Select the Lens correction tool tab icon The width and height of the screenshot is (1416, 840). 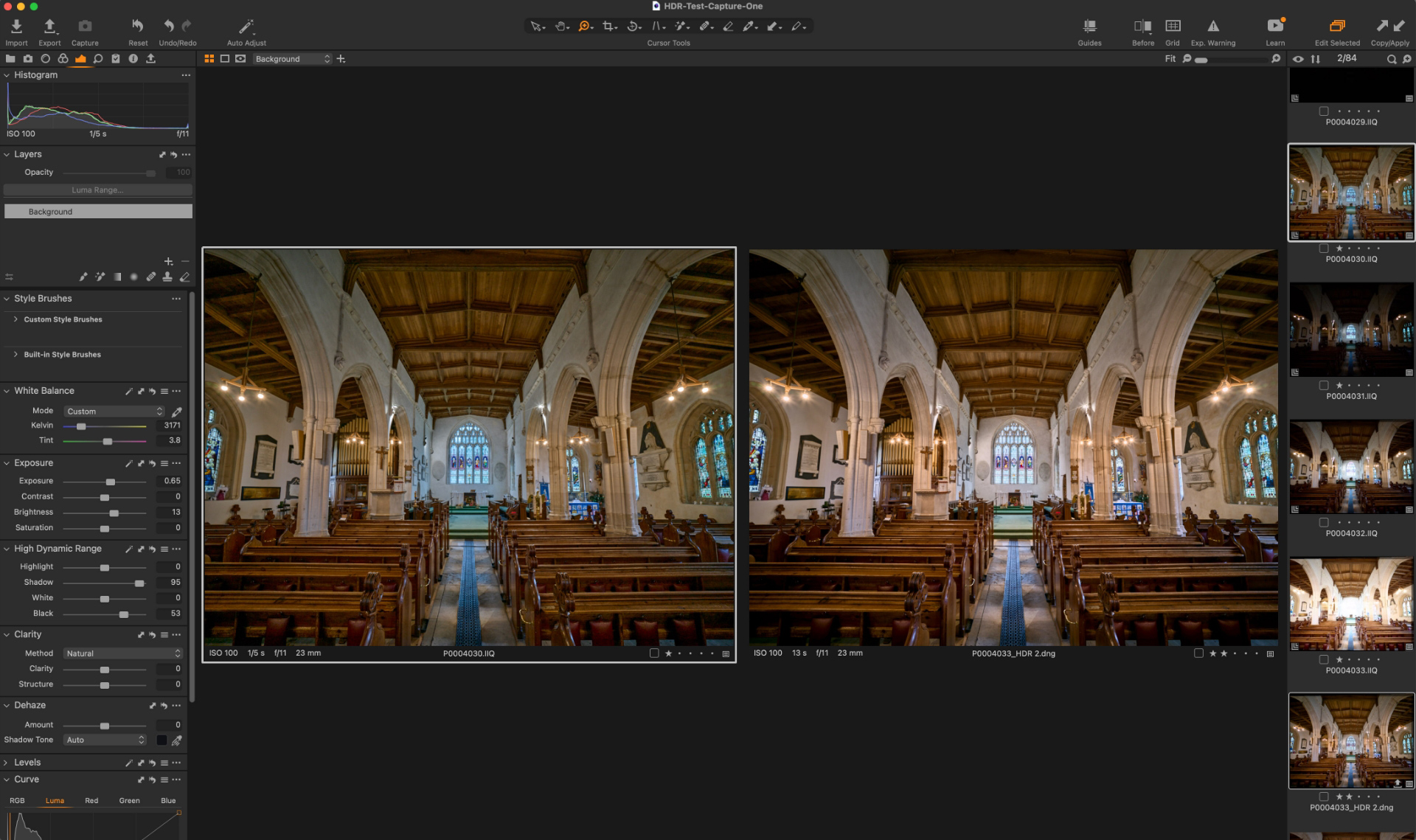click(45, 58)
